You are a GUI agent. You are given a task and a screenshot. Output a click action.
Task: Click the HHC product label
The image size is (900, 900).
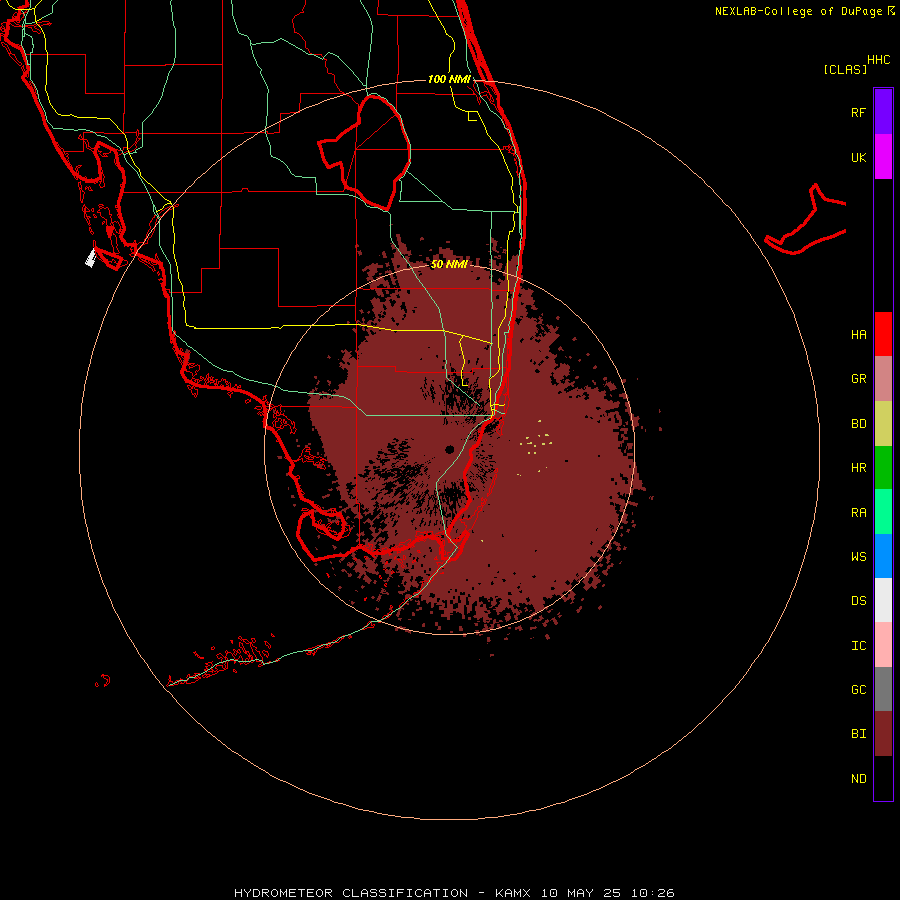pos(878,60)
